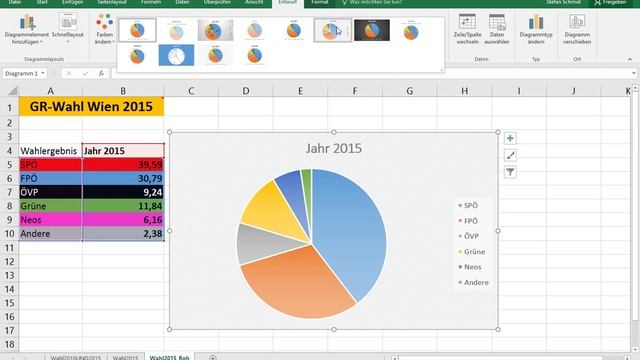Click chart title Jahr 2015
This screenshot has height=360, width=640.
(x=334, y=148)
